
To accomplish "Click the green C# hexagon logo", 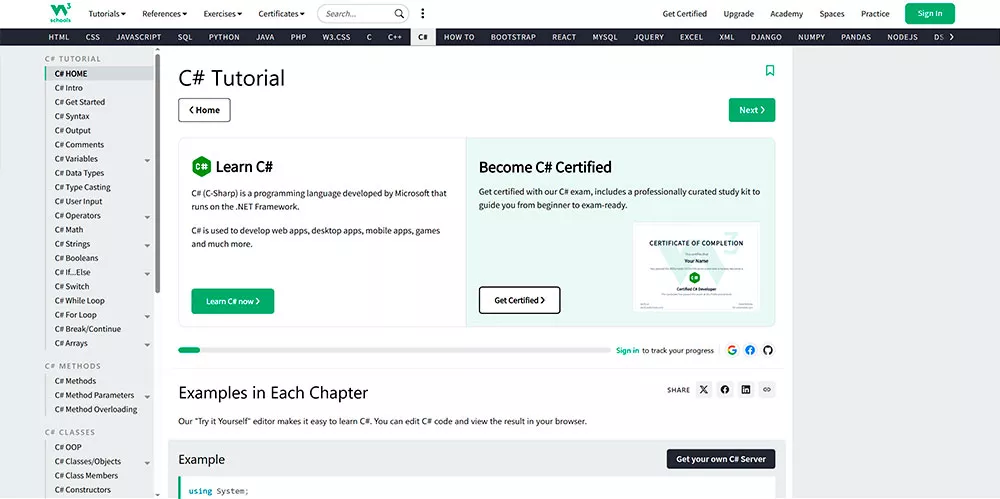I will pyautogui.click(x=202, y=167).
